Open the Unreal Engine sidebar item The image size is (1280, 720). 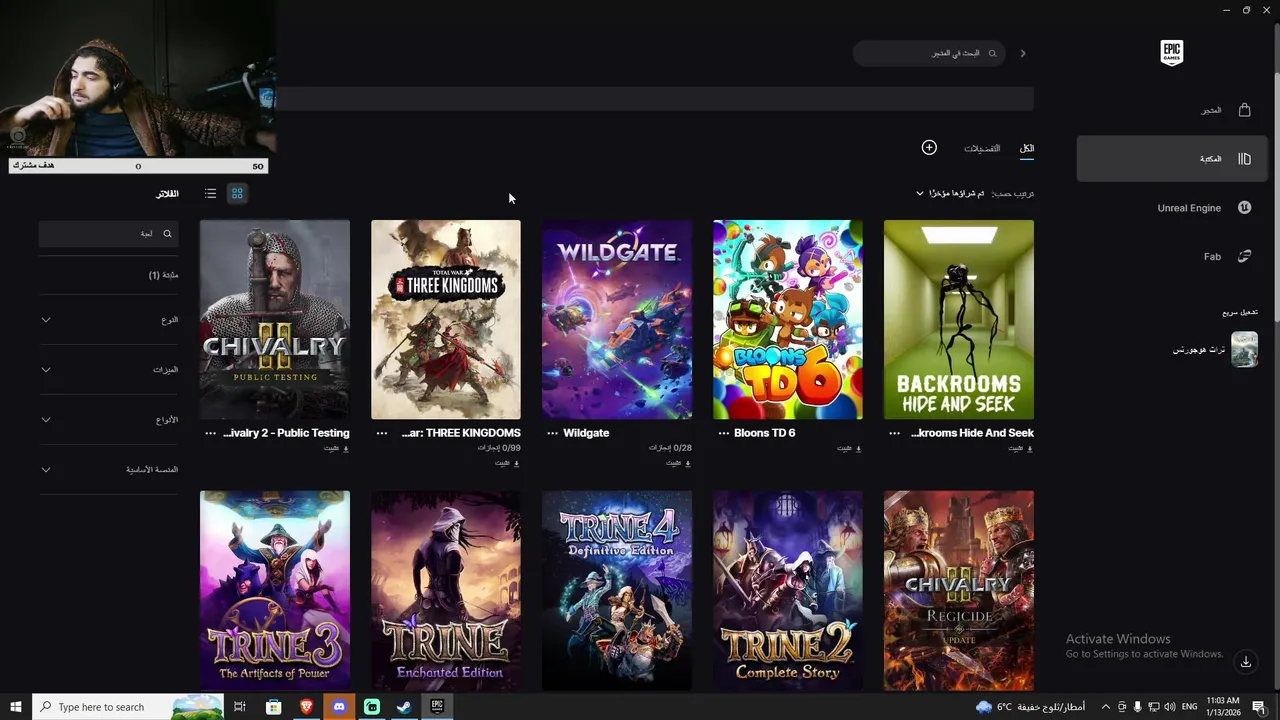click(x=1172, y=208)
